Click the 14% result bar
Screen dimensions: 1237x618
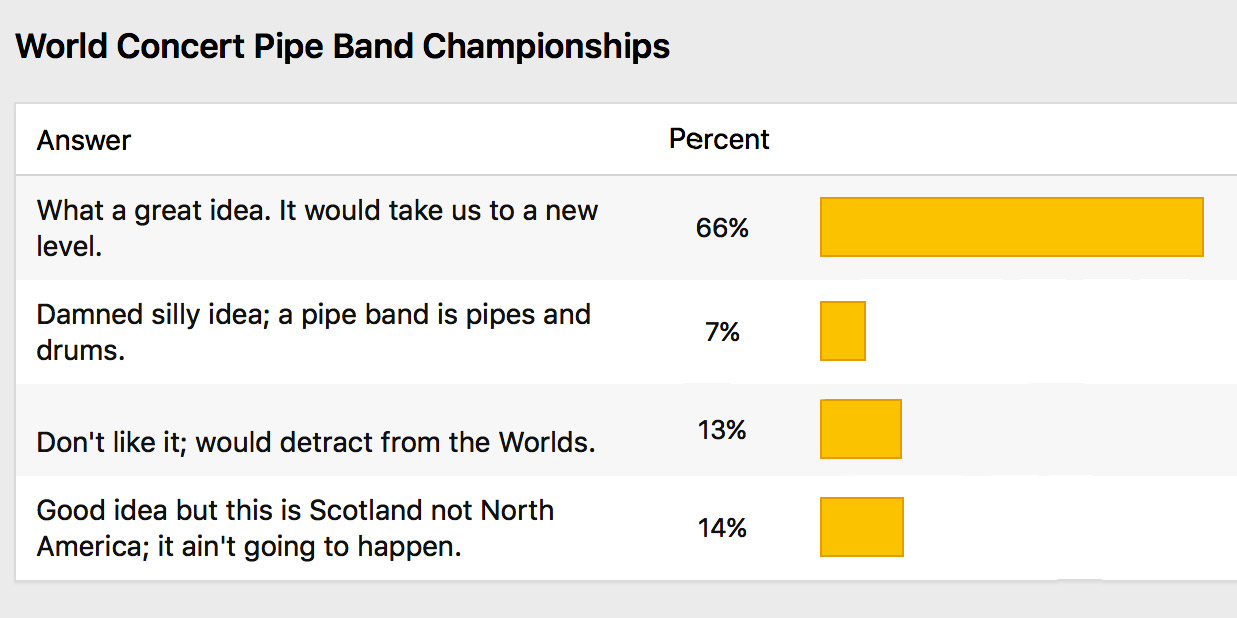tap(862, 527)
